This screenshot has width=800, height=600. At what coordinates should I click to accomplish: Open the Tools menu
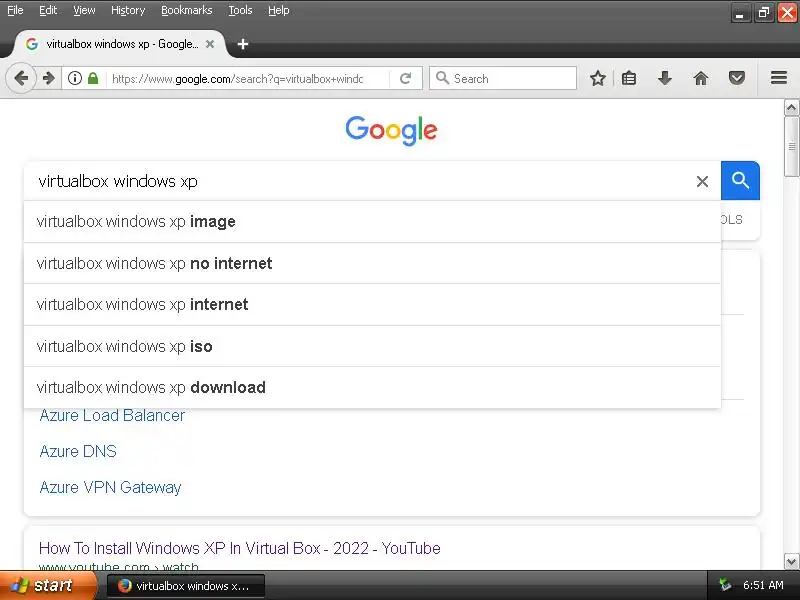pos(240,10)
